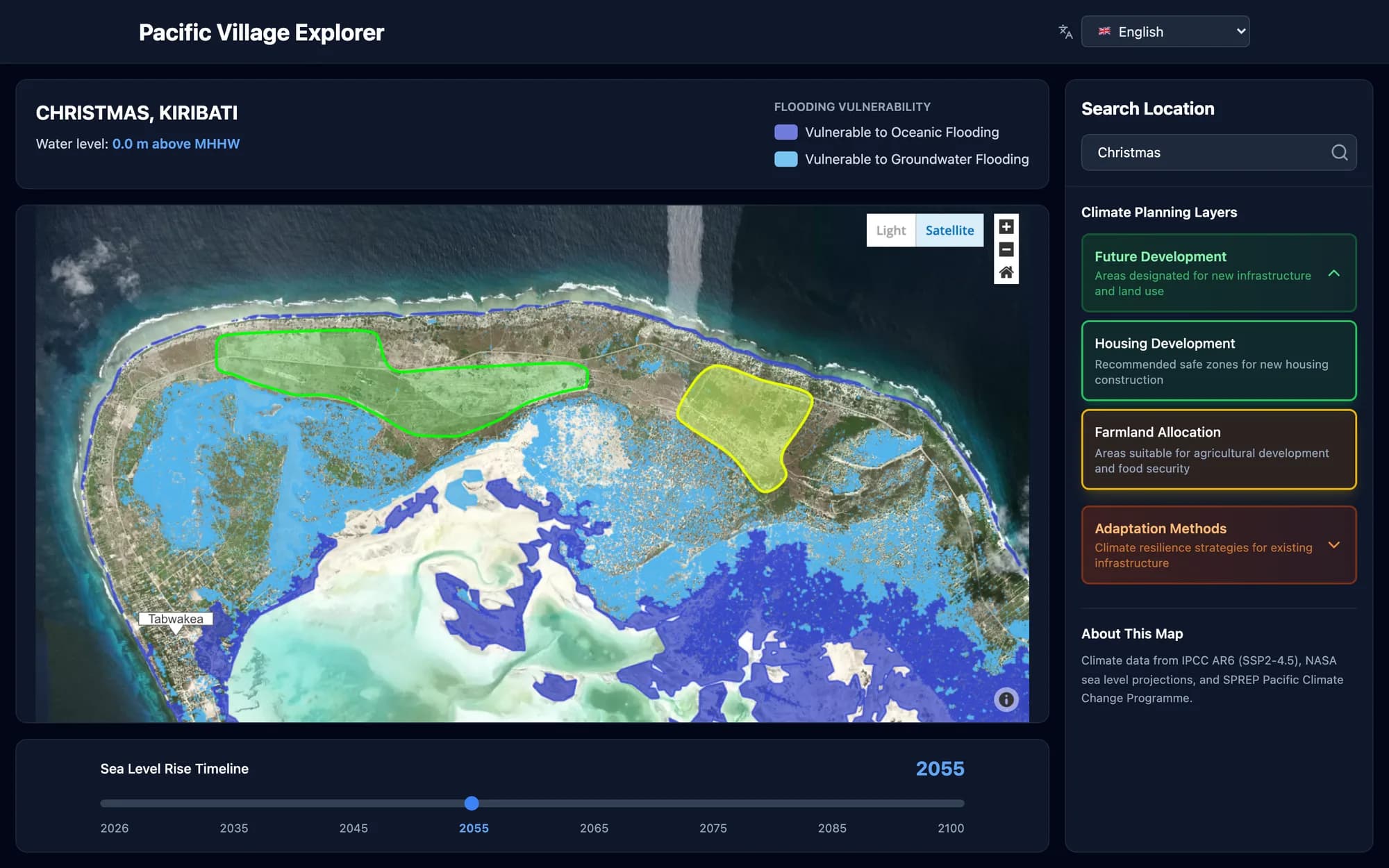1389x868 pixels.
Task: Expand the Adaptation Methods section
Action: pyautogui.click(x=1218, y=545)
